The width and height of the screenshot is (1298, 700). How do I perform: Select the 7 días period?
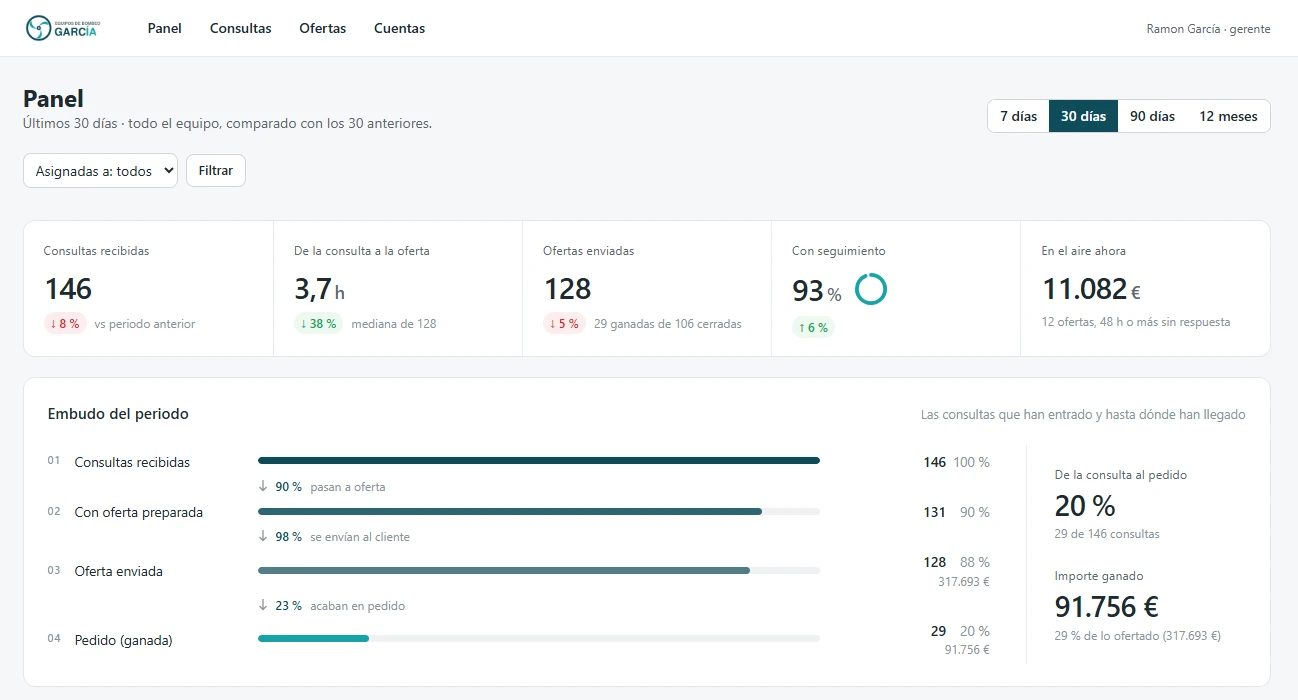pos(1018,116)
